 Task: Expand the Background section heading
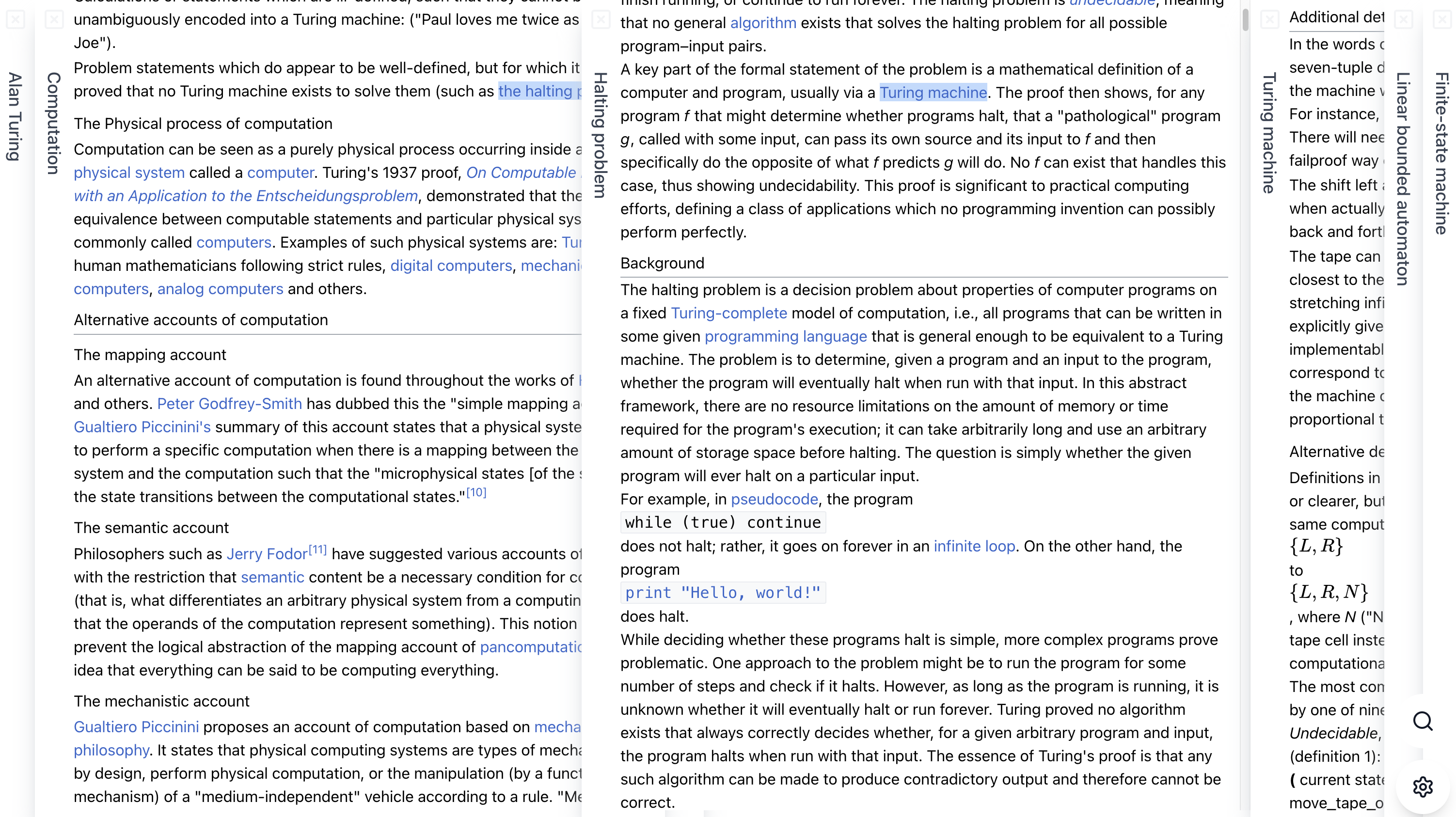(x=662, y=262)
